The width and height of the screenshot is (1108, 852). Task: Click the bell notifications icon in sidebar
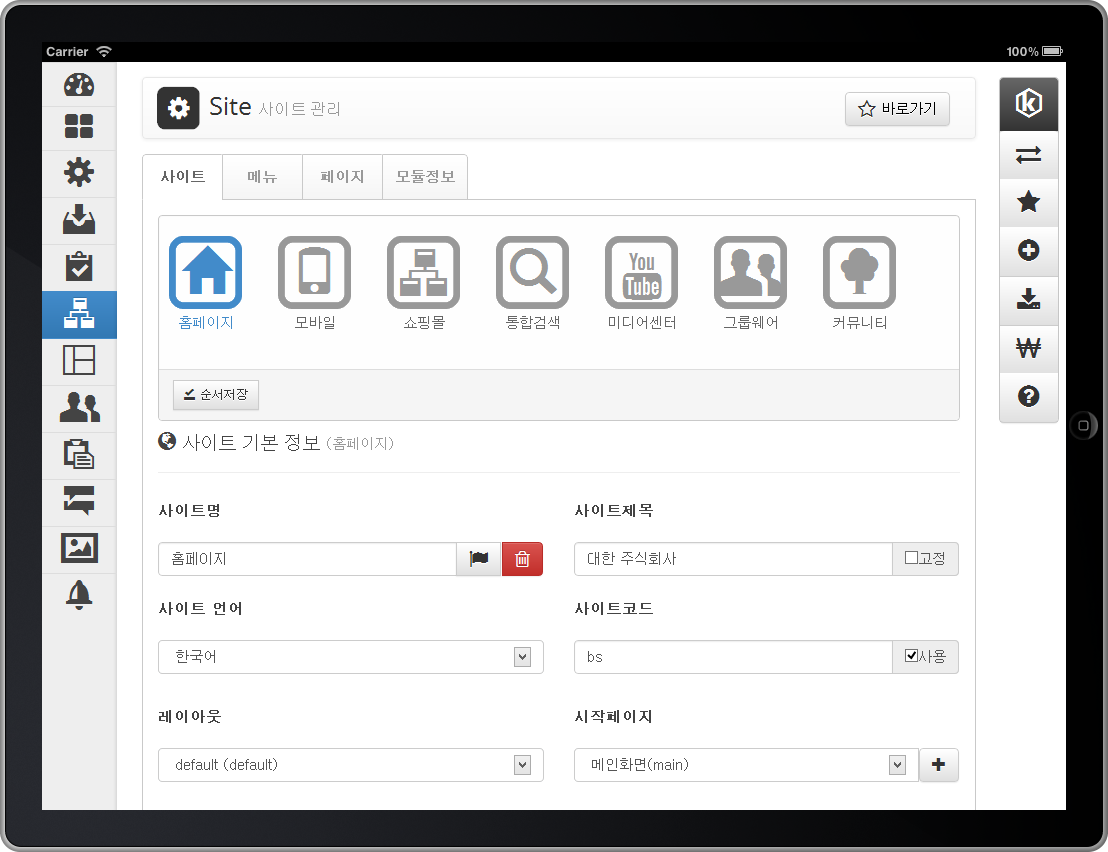79,594
